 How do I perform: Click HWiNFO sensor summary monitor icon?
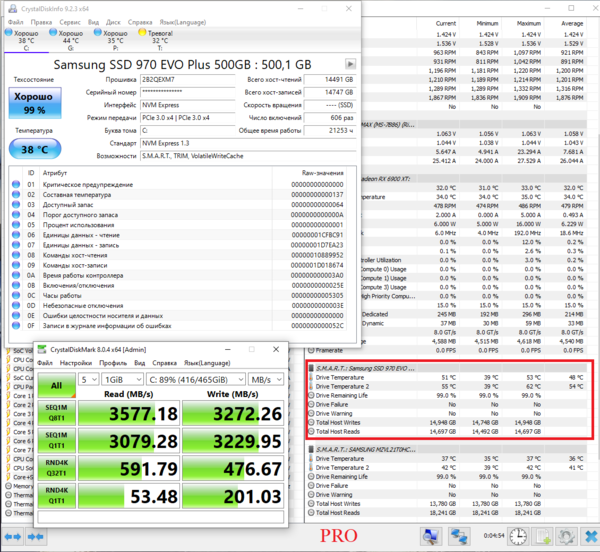430,536
